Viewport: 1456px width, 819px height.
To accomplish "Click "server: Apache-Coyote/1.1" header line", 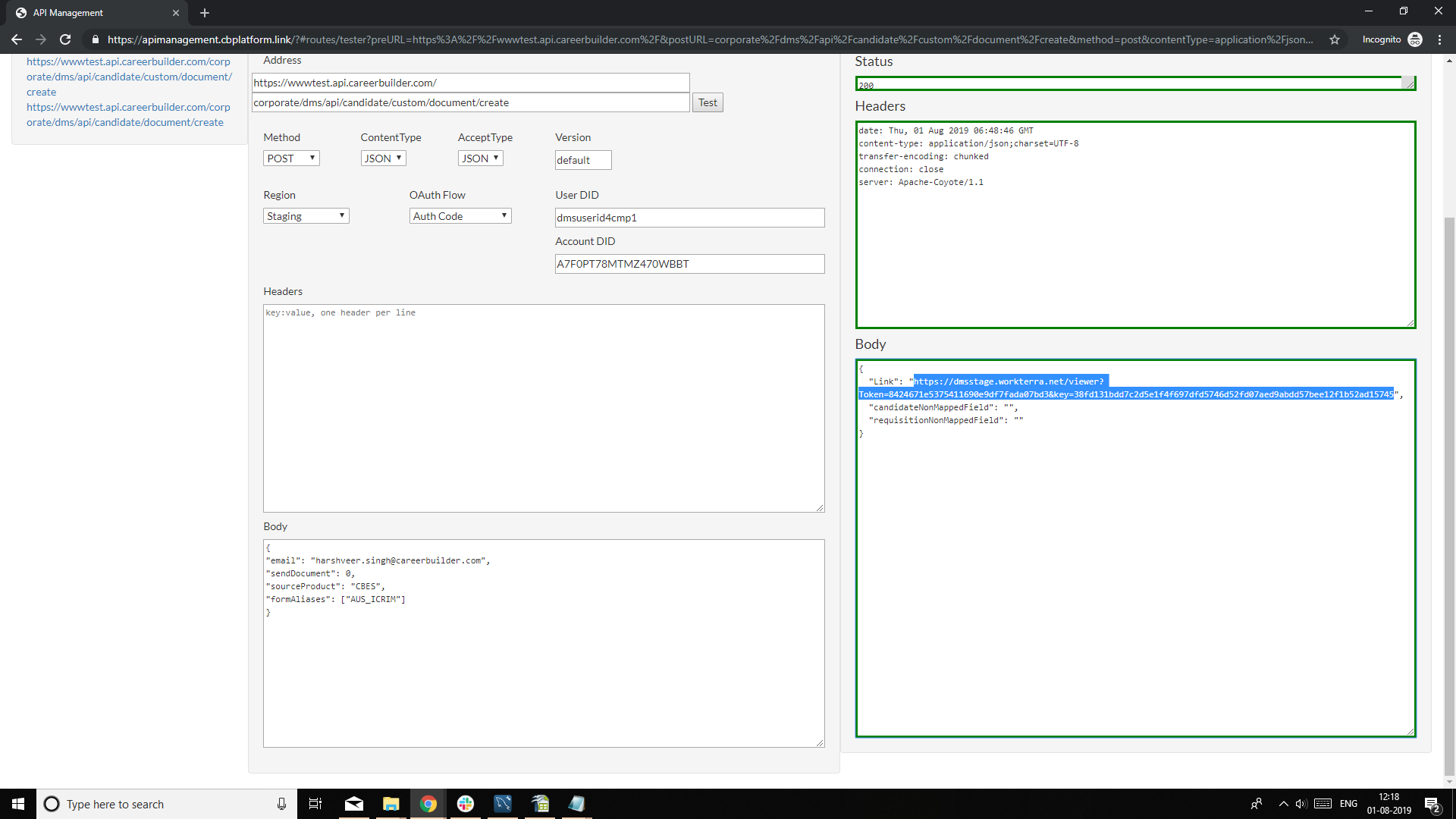I will [921, 182].
